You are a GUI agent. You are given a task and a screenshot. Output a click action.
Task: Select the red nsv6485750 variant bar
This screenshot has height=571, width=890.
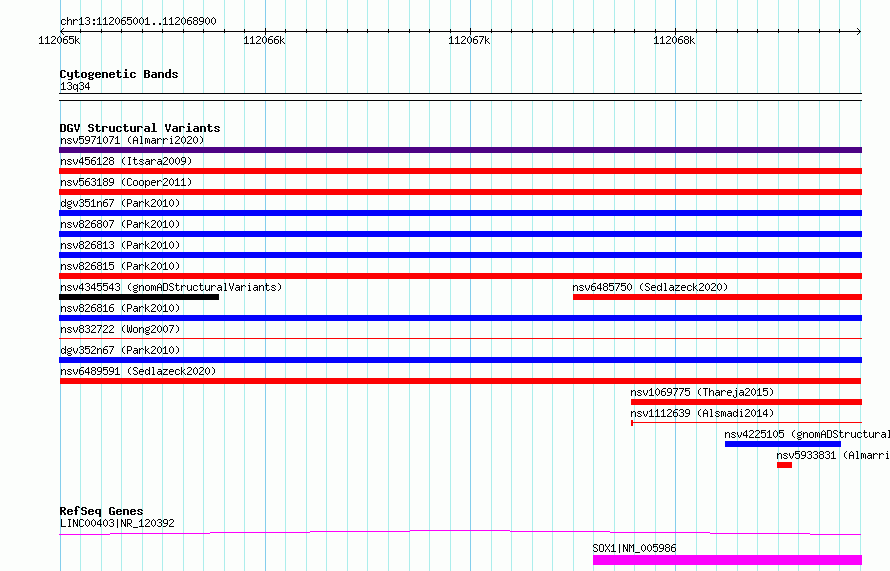click(x=717, y=297)
